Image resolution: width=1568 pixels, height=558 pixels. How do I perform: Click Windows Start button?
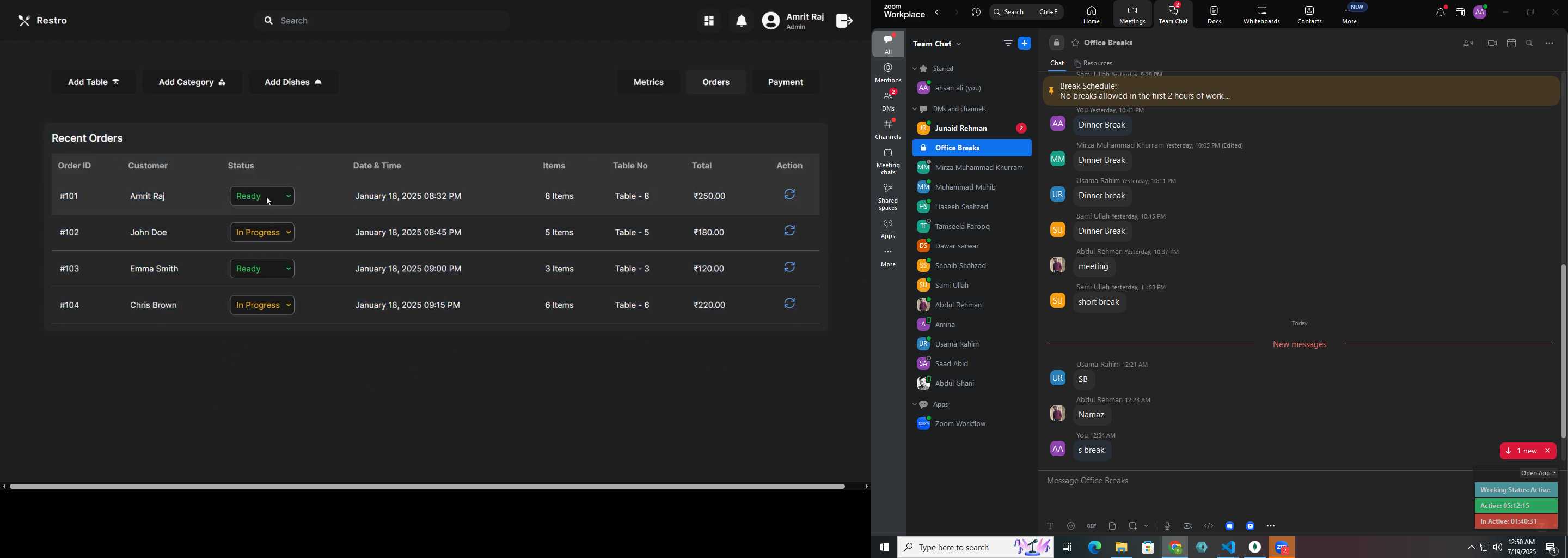click(884, 547)
